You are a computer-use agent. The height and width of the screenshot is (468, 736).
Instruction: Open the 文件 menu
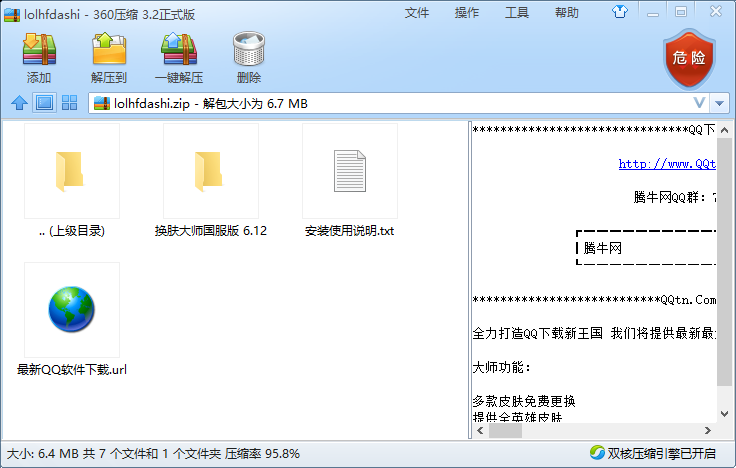click(x=417, y=13)
